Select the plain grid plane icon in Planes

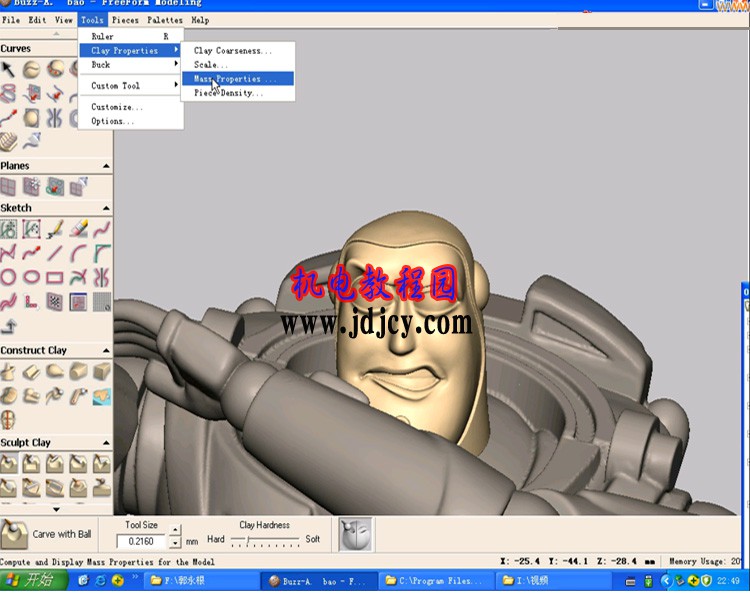pos(8,187)
